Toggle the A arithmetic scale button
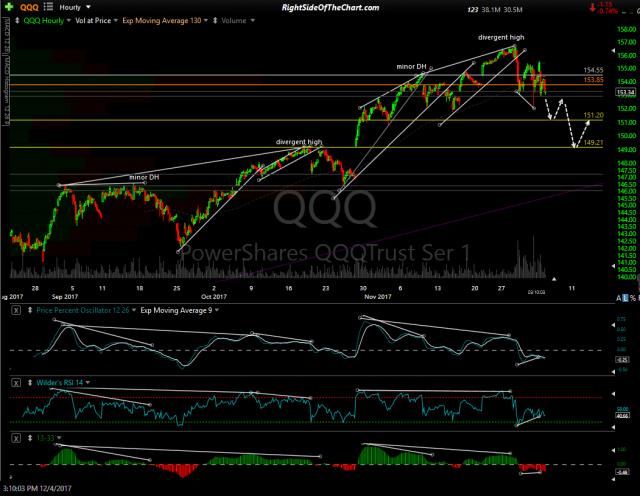The image size is (640, 496). click(619, 298)
